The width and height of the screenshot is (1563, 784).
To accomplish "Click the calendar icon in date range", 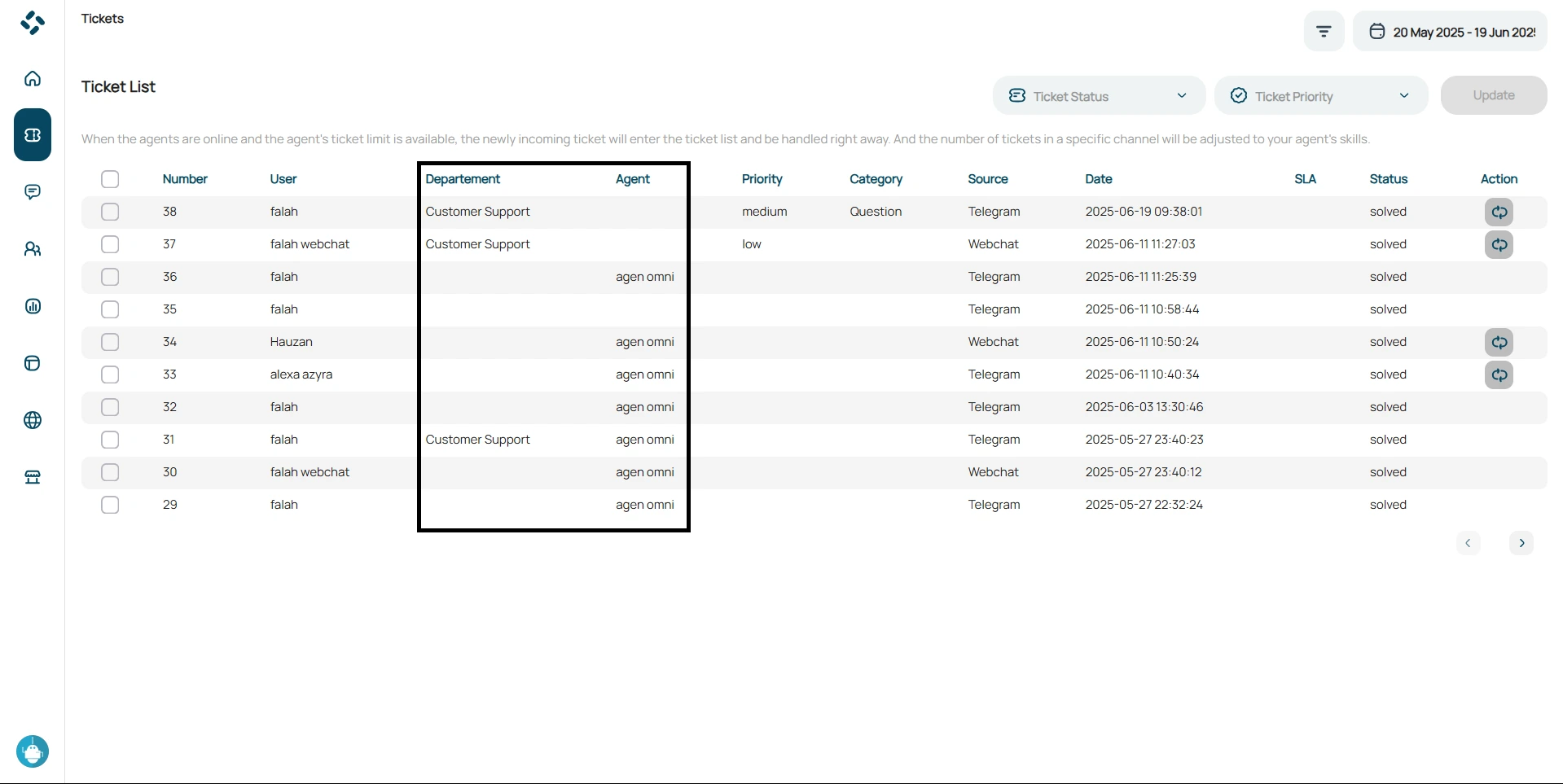I will [1377, 32].
